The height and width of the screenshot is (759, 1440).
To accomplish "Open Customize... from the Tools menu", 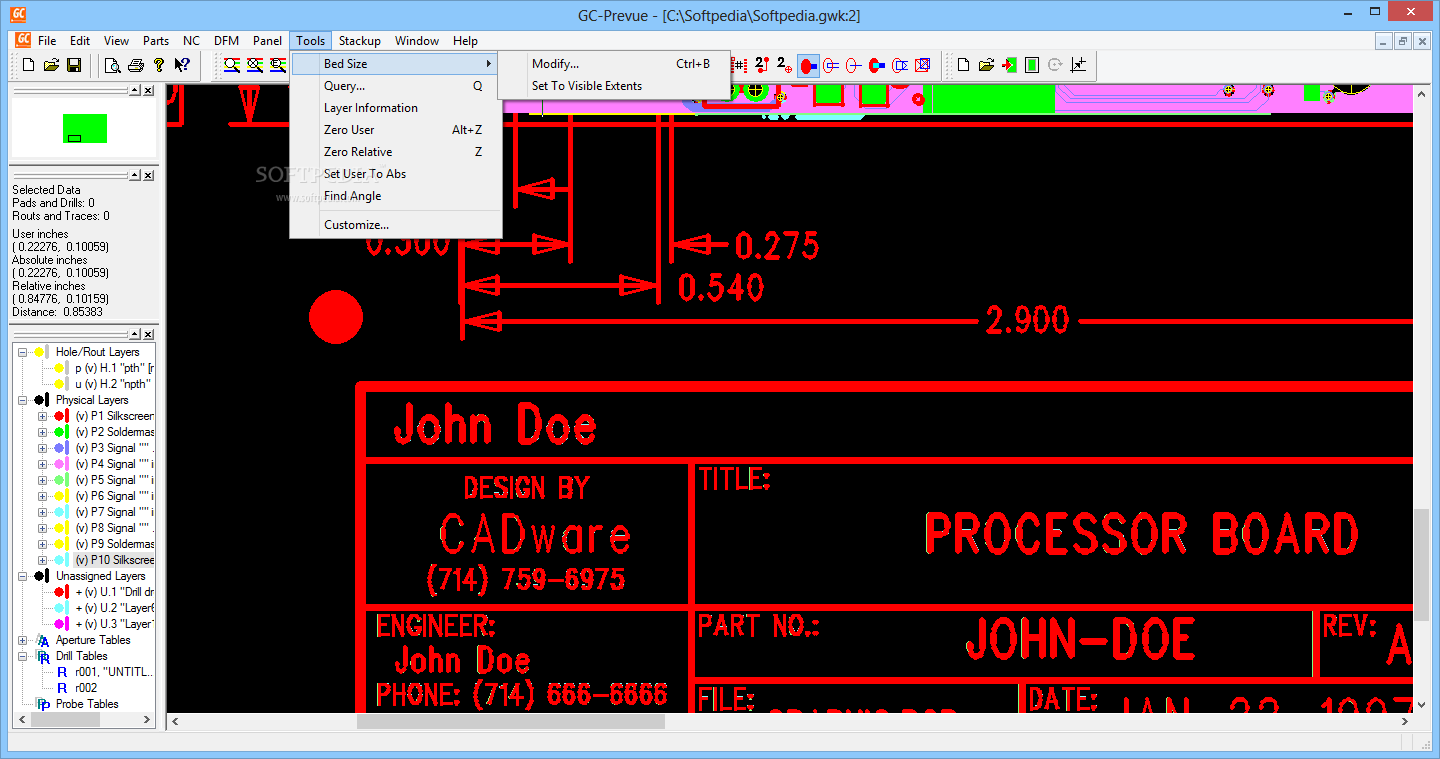I will click(396, 225).
